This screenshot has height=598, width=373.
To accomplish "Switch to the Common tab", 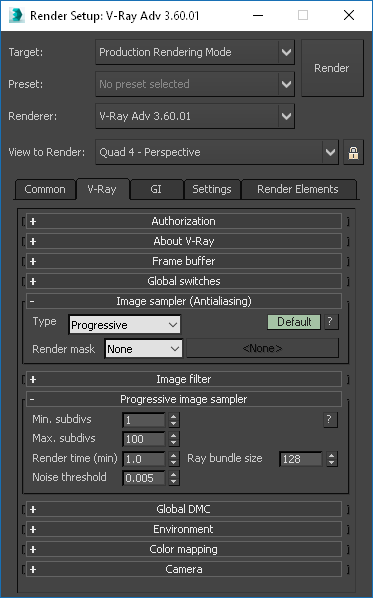I will pos(45,189).
